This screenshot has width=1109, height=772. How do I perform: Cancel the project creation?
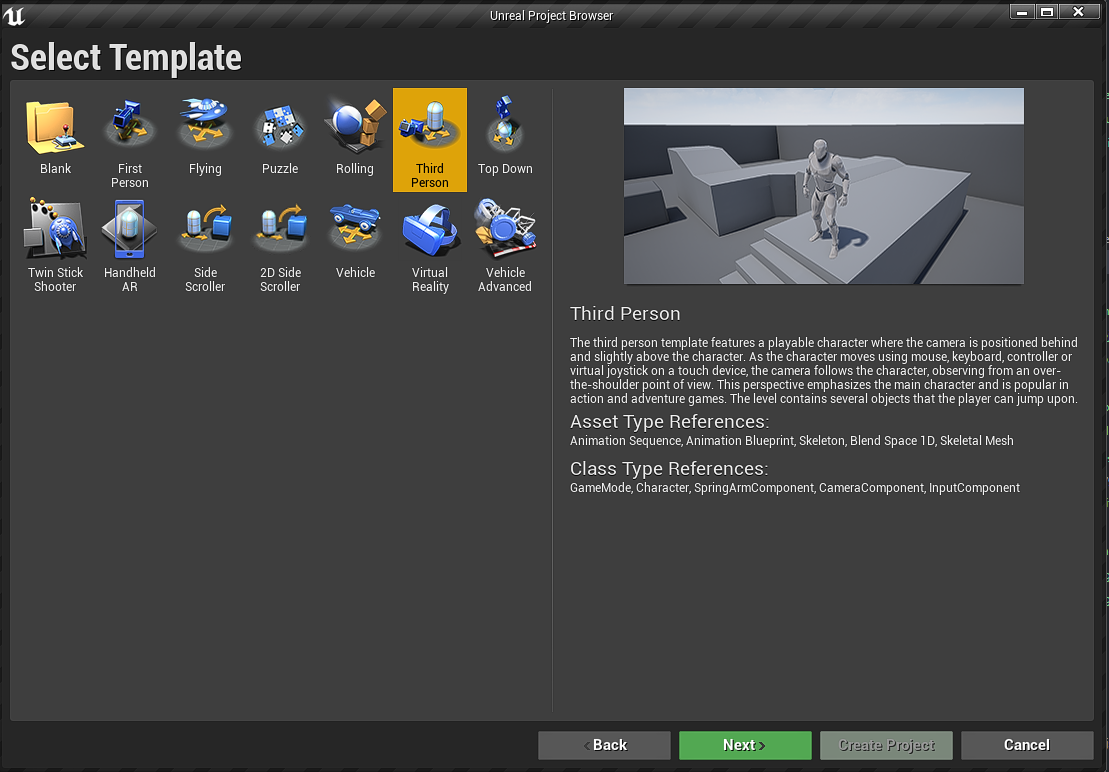click(1027, 745)
